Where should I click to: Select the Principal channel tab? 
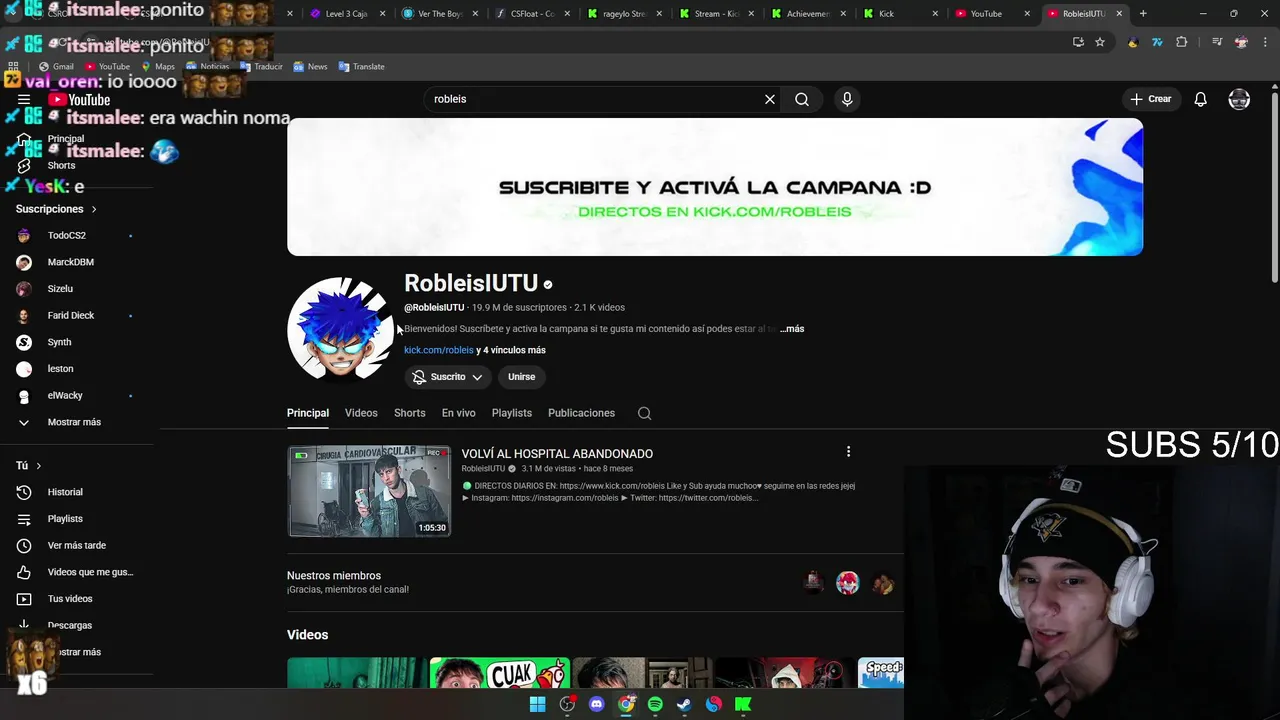(x=308, y=413)
